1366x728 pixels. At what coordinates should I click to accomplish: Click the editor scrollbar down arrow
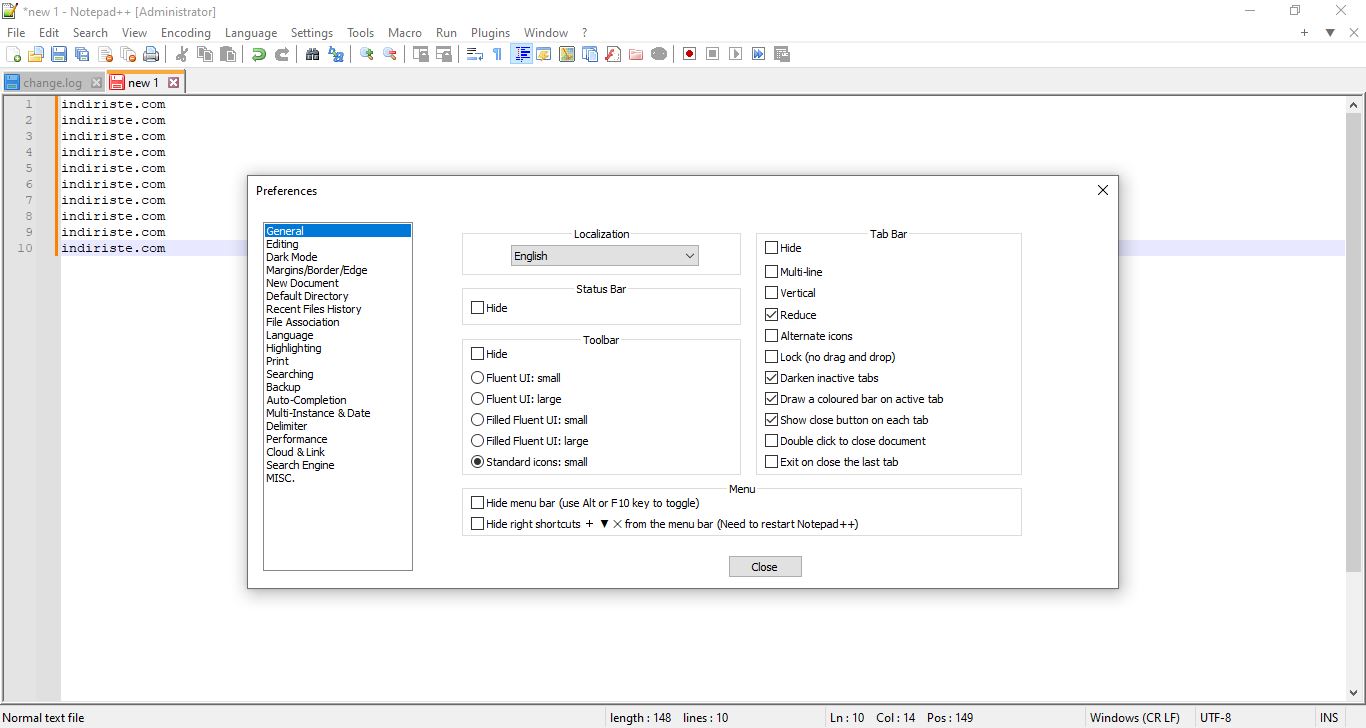click(x=1355, y=693)
